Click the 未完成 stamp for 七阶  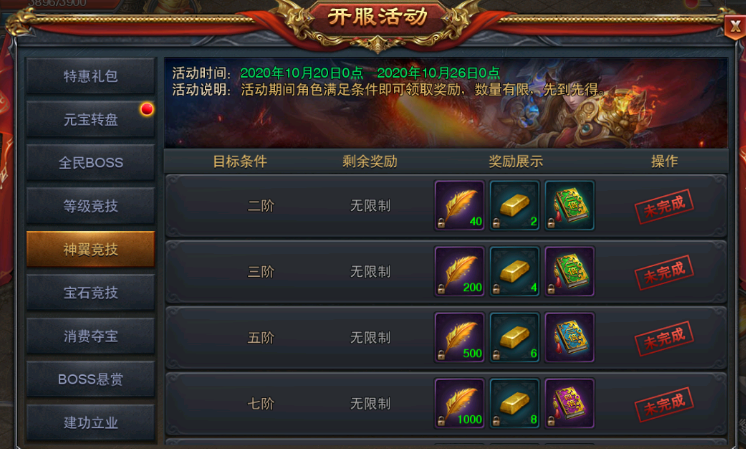point(664,404)
